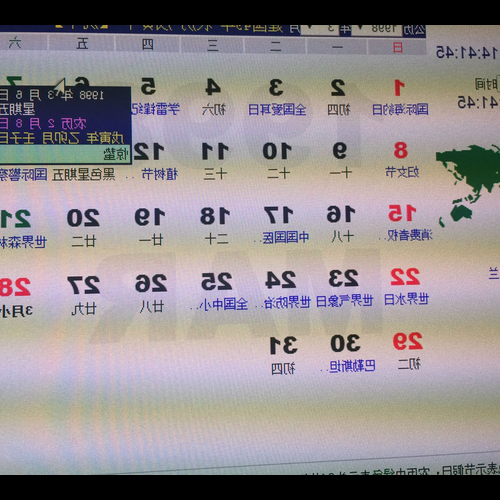Select day 16 labeled 十八
This screenshot has width=500, height=500.
pos(341,214)
